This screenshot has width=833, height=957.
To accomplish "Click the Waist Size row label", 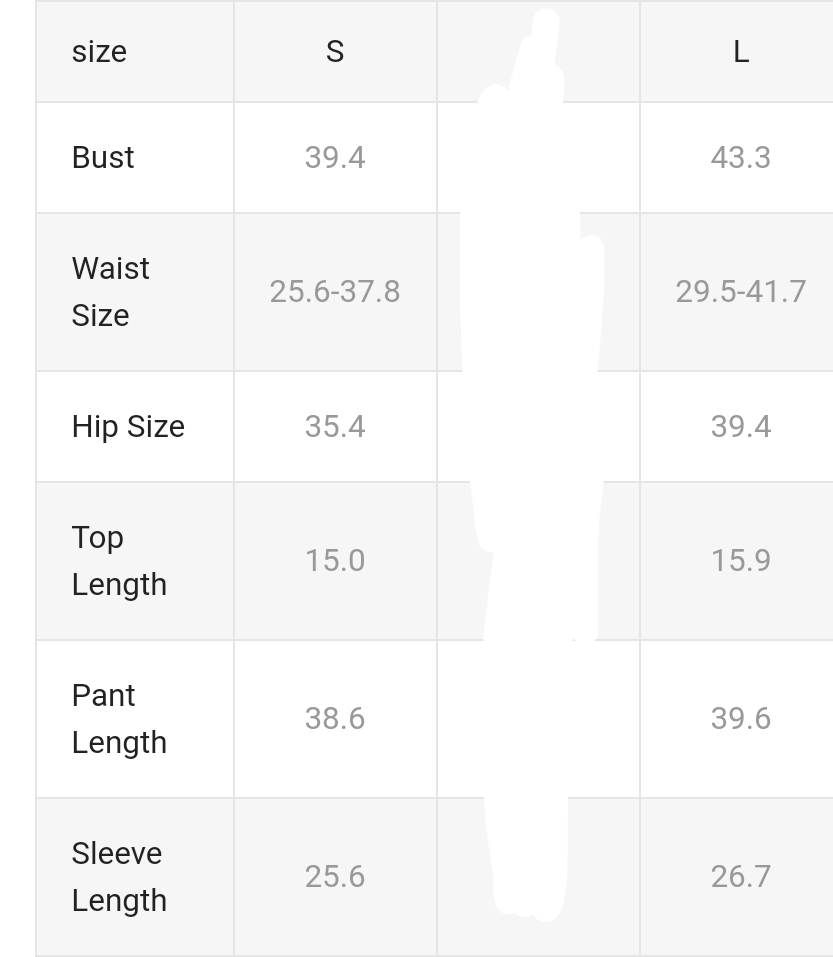I will 111,291.
